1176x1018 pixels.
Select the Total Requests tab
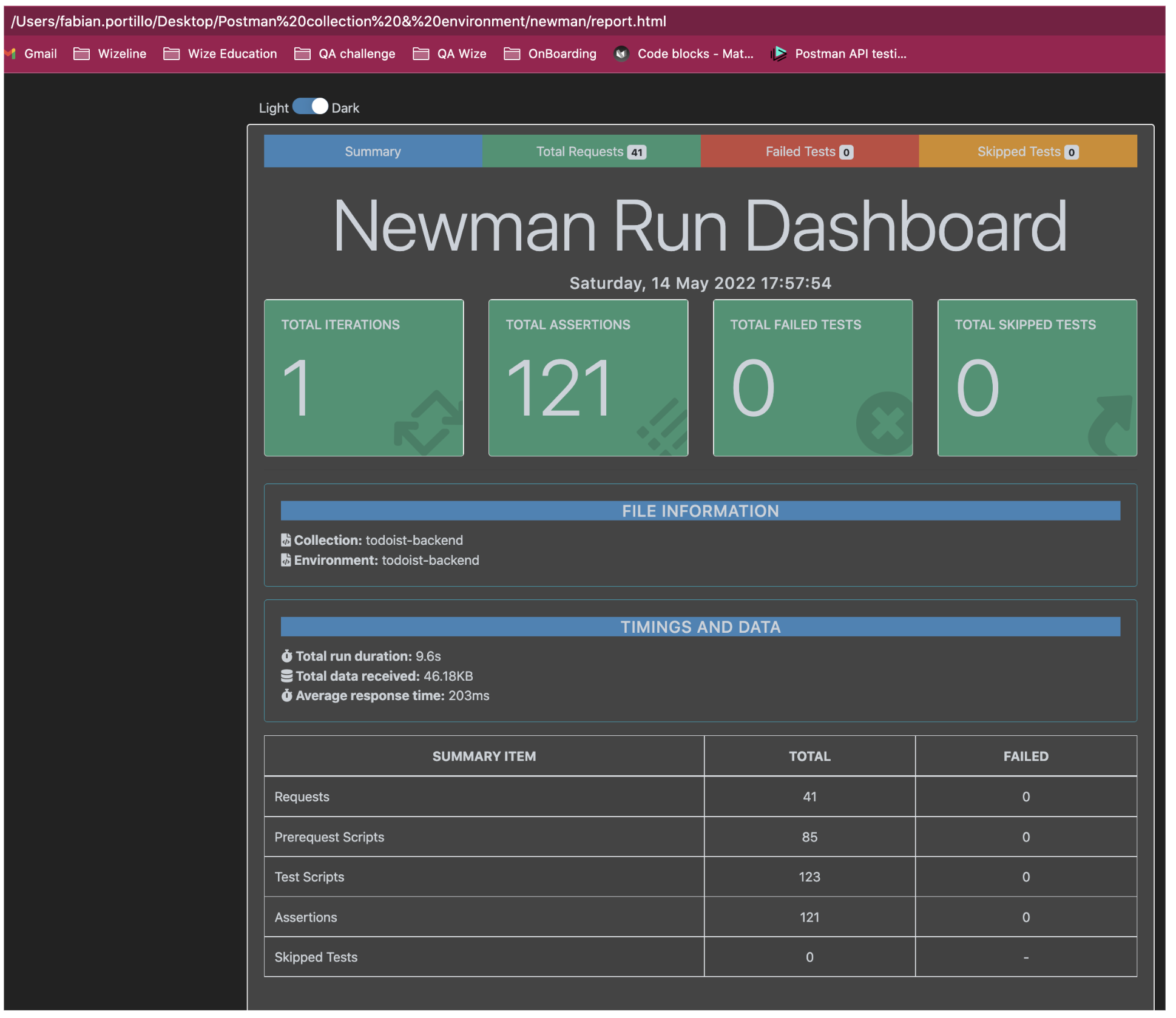click(x=591, y=151)
